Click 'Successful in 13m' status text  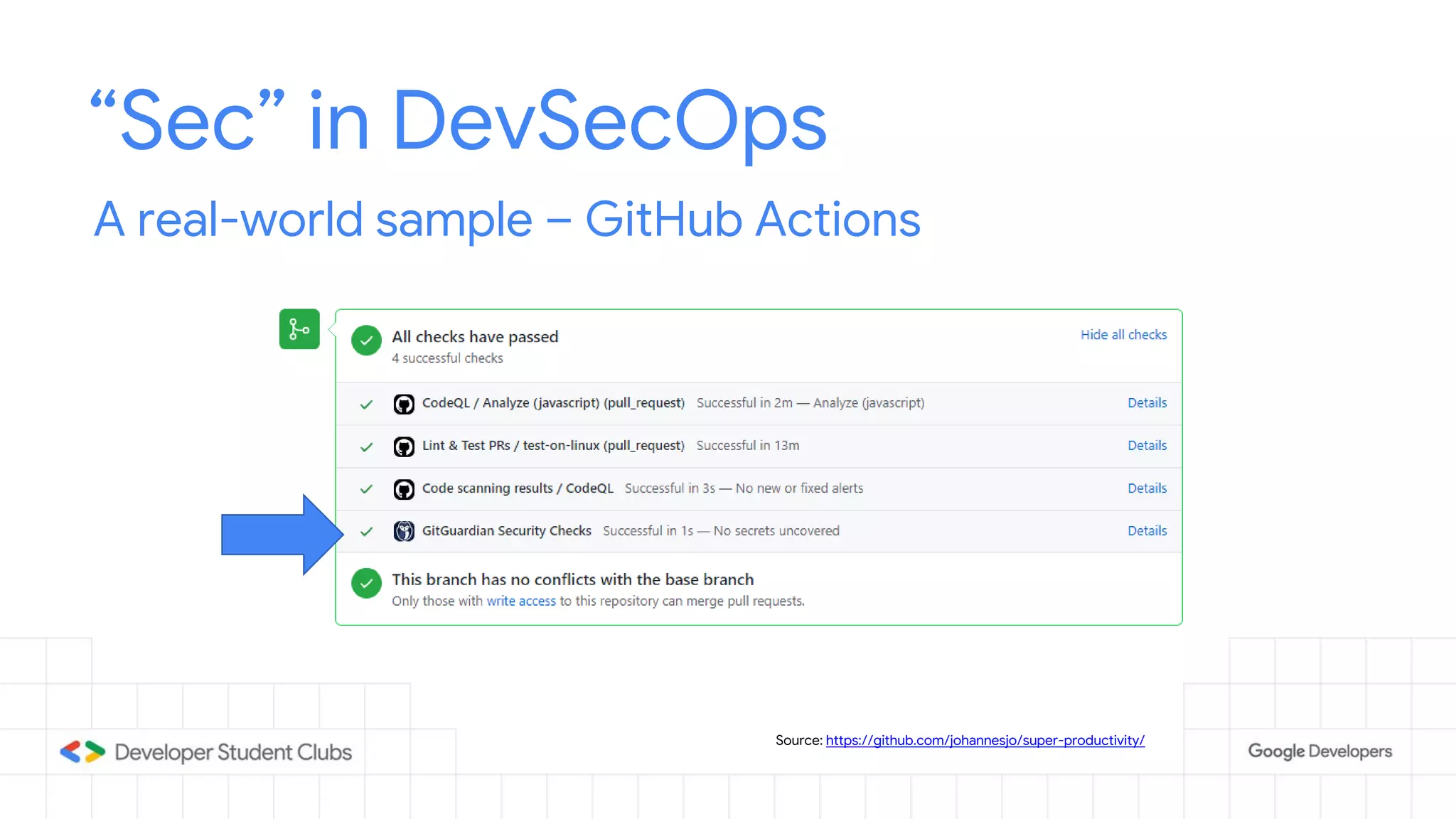pos(748,446)
